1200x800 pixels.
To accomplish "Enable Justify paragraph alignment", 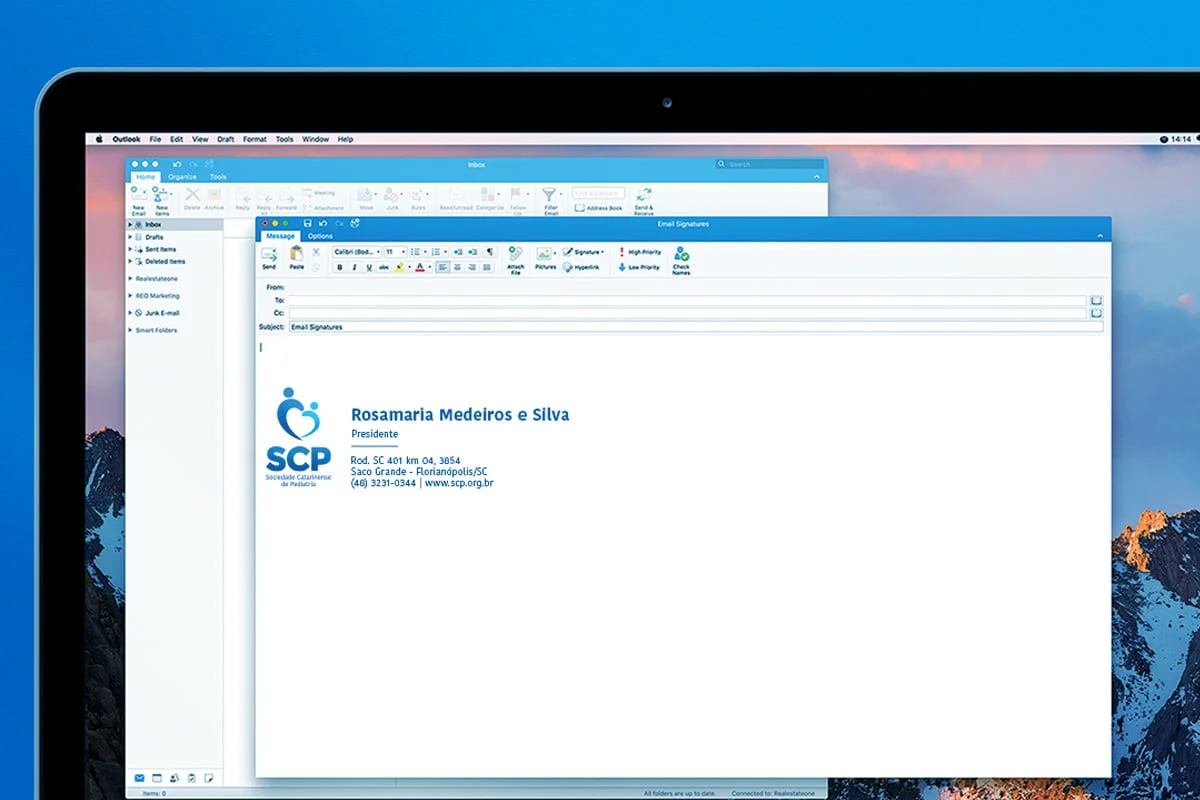I will [x=487, y=267].
